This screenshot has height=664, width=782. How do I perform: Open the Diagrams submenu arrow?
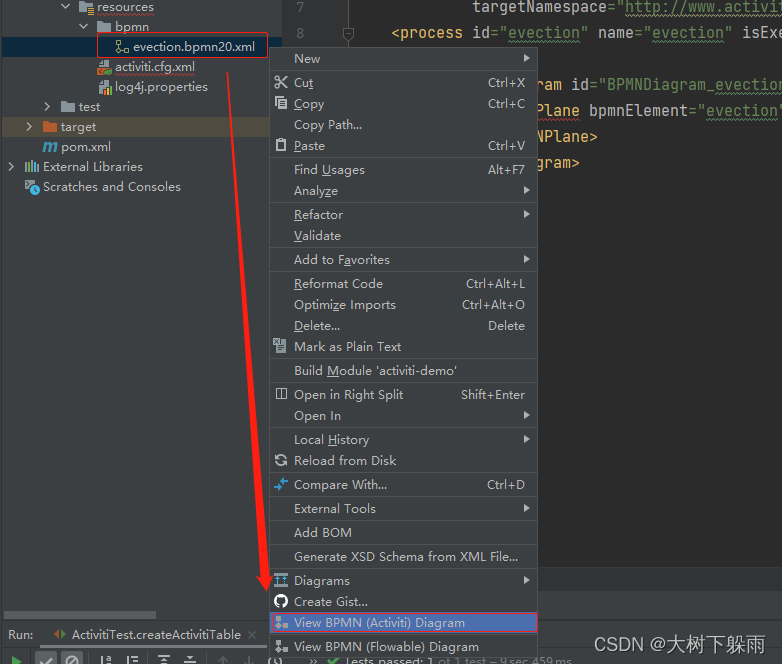point(527,580)
